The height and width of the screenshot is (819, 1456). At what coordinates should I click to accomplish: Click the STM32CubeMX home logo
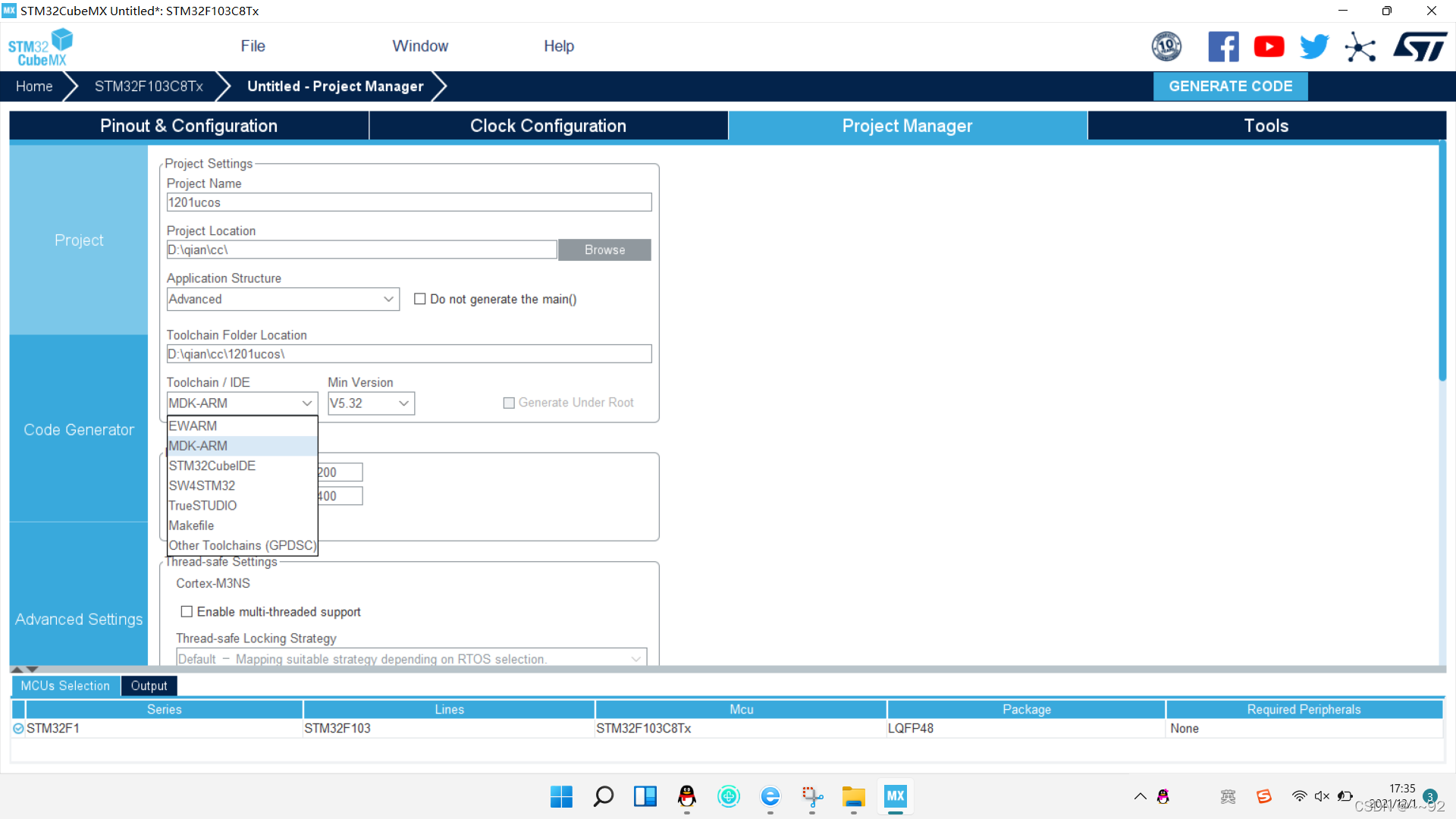(41, 47)
